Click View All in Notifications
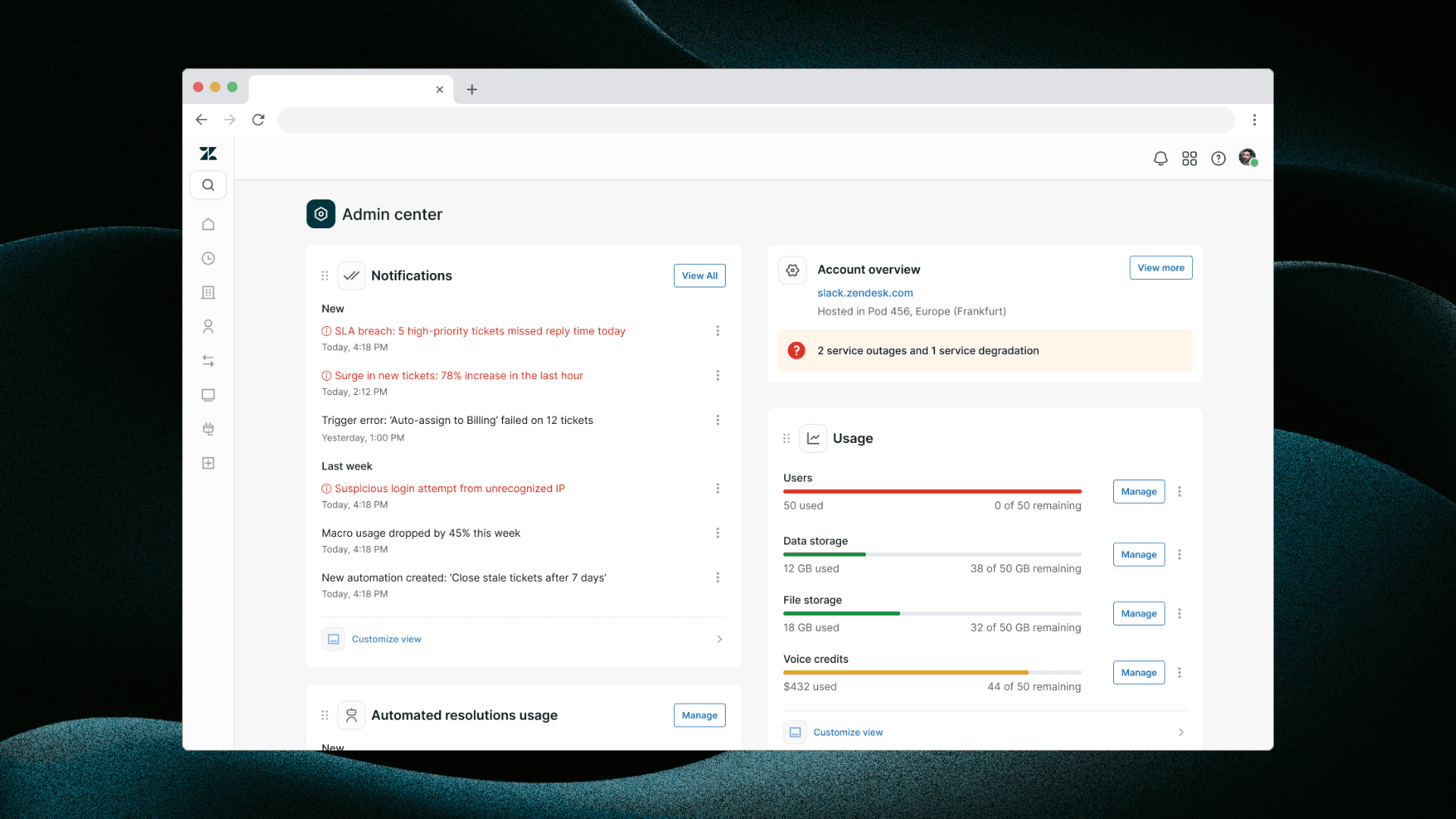Screen dimensions: 1456x819 pos(699,276)
